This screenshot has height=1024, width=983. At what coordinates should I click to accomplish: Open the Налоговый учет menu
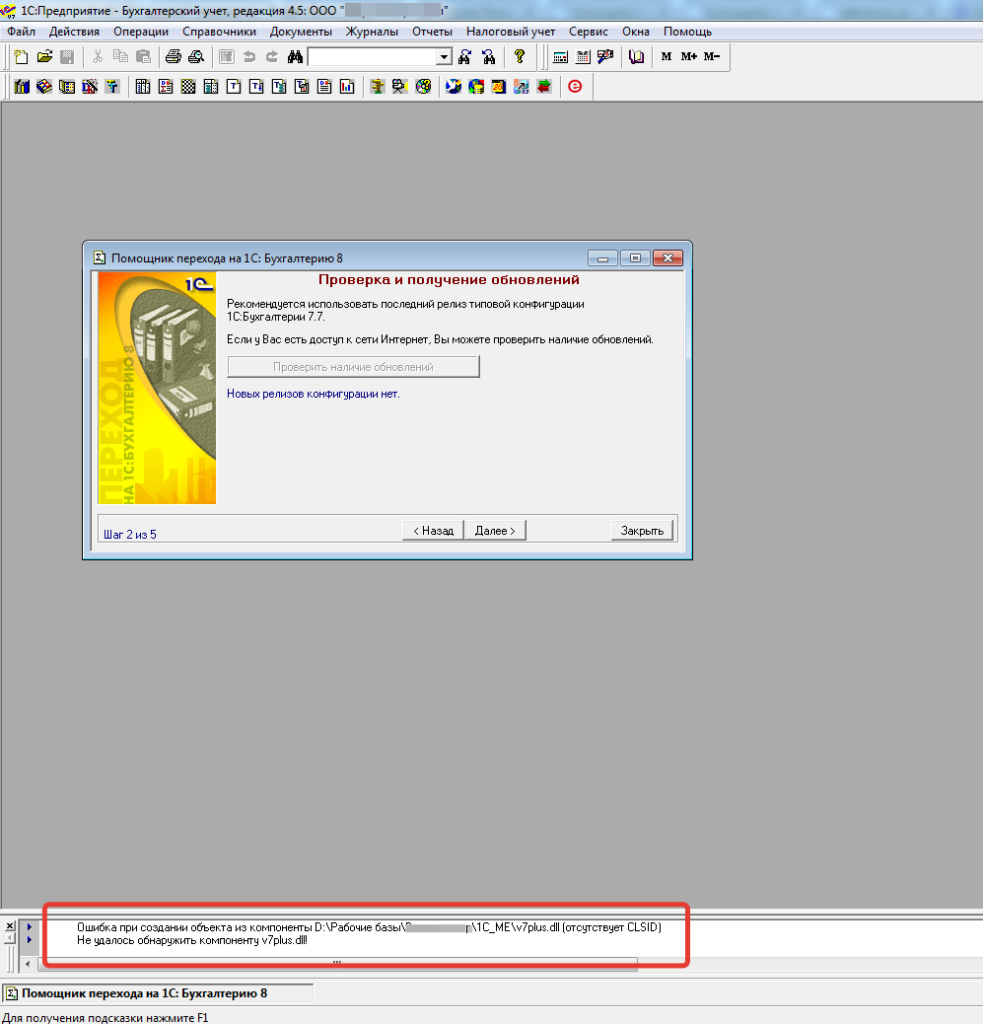(511, 31)
